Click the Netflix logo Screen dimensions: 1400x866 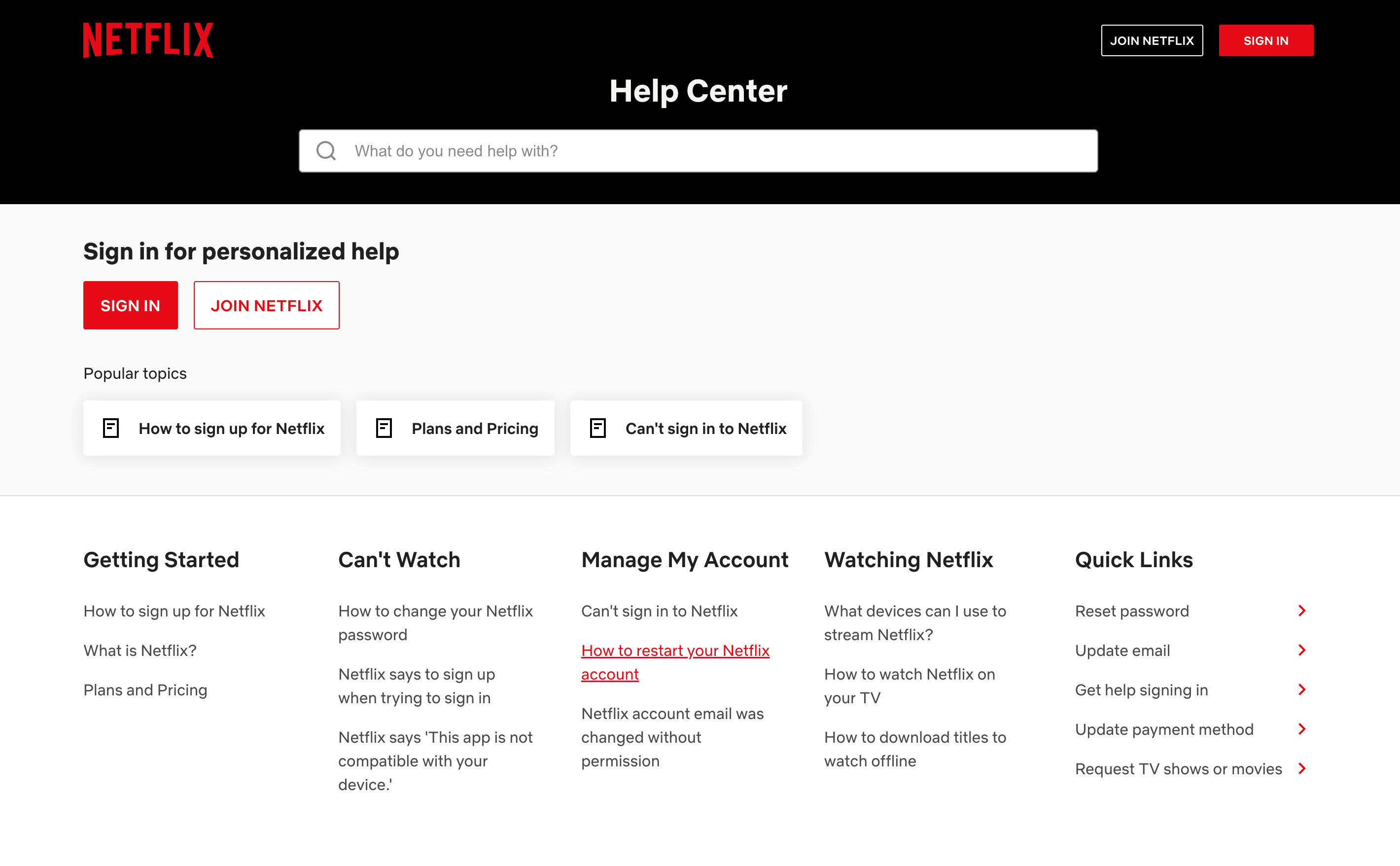point(148,40)
